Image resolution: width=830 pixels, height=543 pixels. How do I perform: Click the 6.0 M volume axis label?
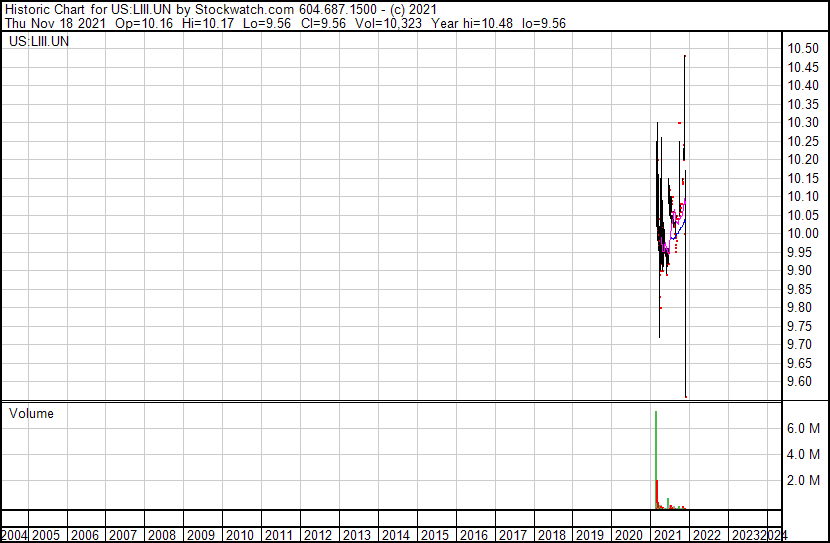[803, 428]
